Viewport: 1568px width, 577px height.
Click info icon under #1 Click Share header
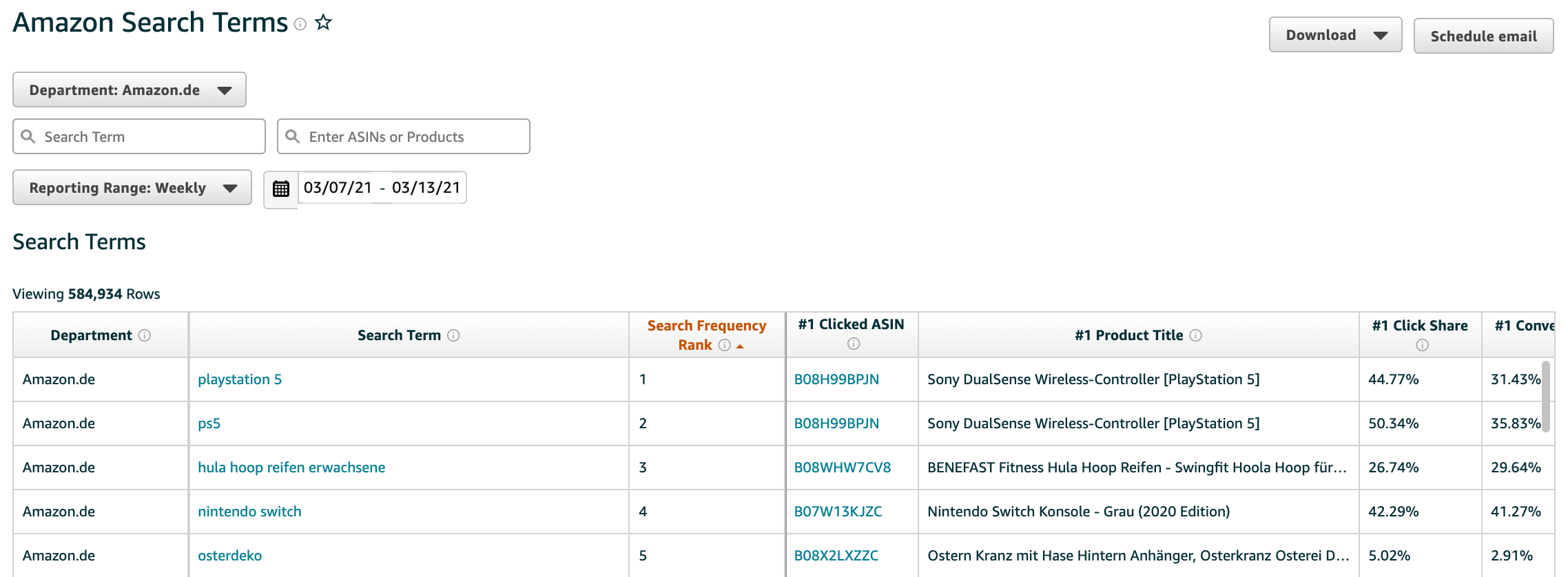[x=1422, y=345]
